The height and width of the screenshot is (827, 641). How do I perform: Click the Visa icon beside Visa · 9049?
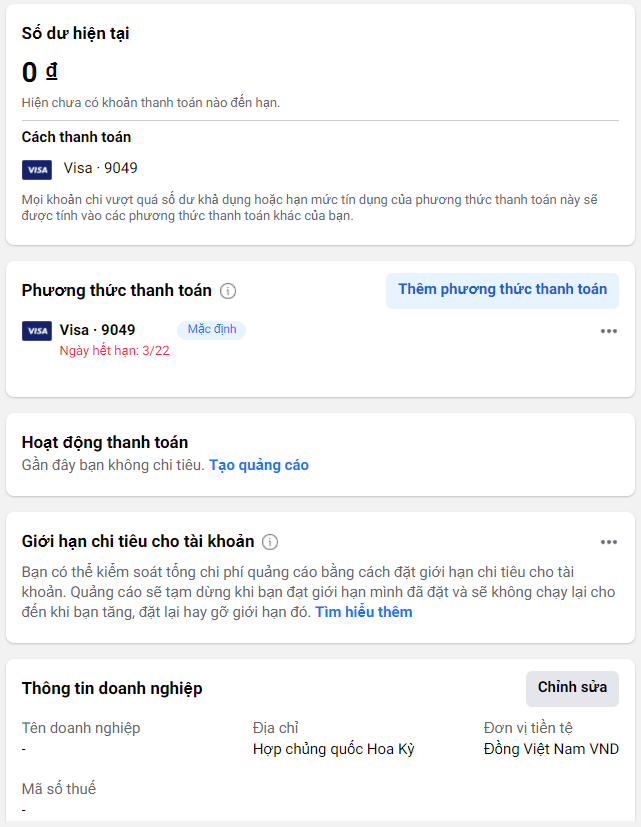(36, 330)
